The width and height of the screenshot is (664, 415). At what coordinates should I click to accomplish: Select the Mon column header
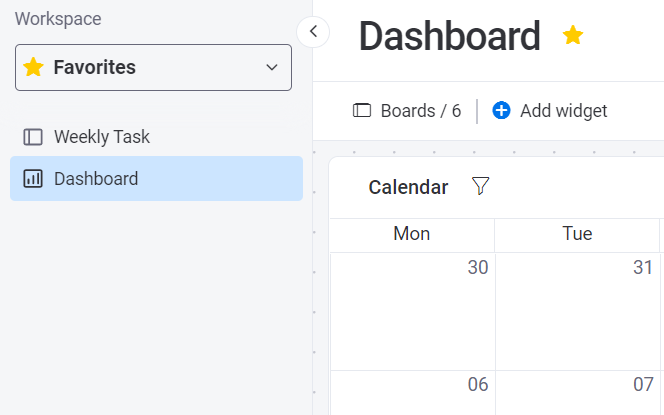pyautogui.click(x=412, y=234)
